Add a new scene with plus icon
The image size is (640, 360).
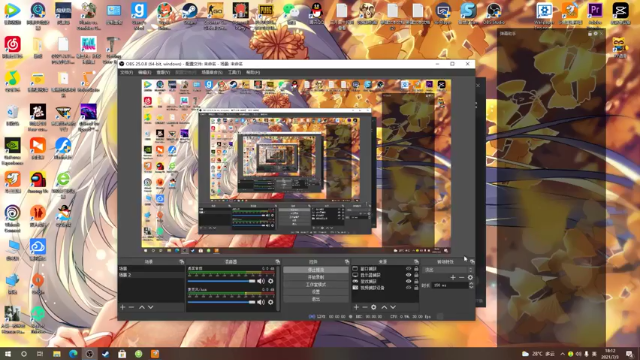click(122, 307)
